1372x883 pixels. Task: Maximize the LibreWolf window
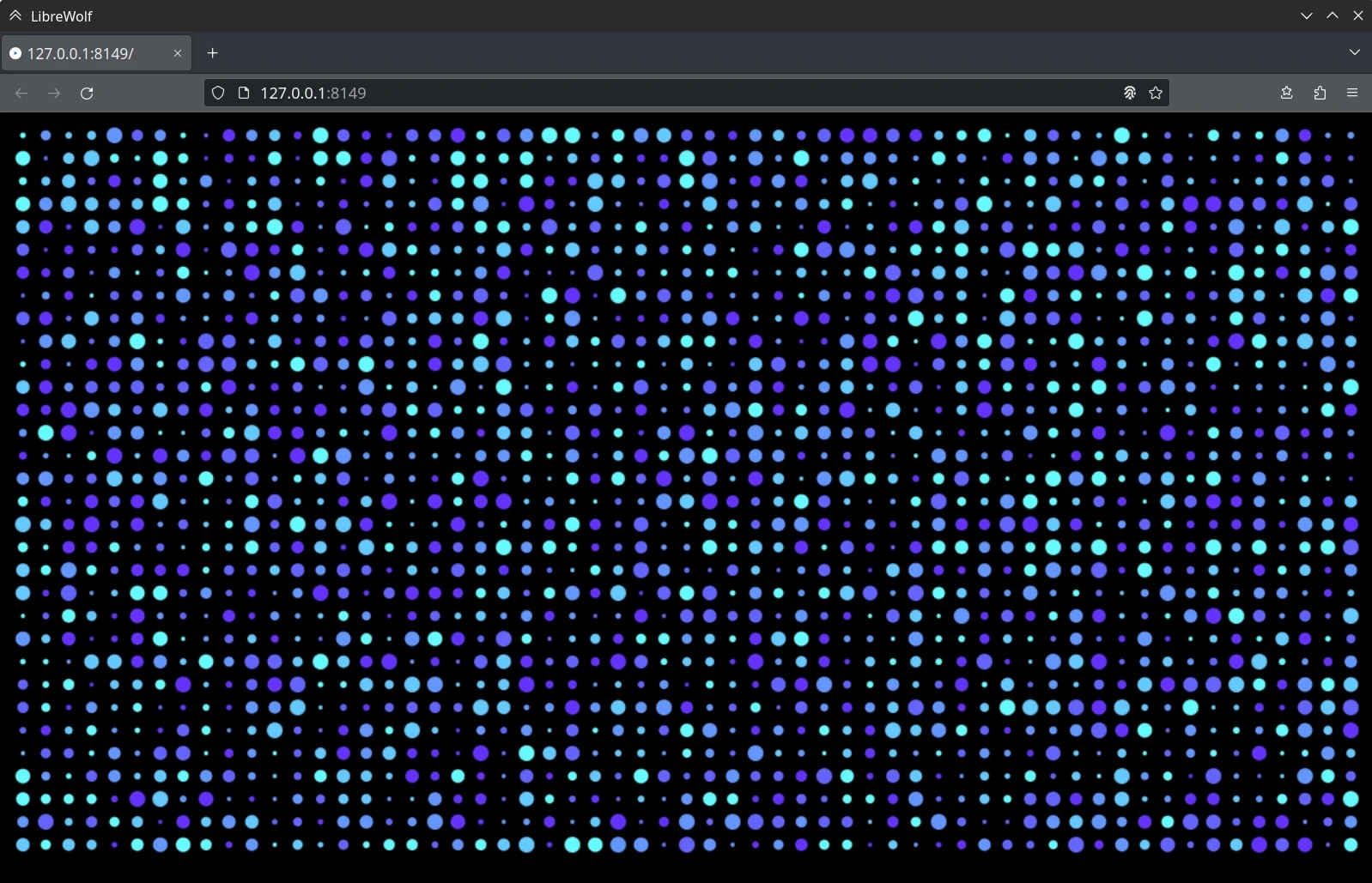(1332, 15)
